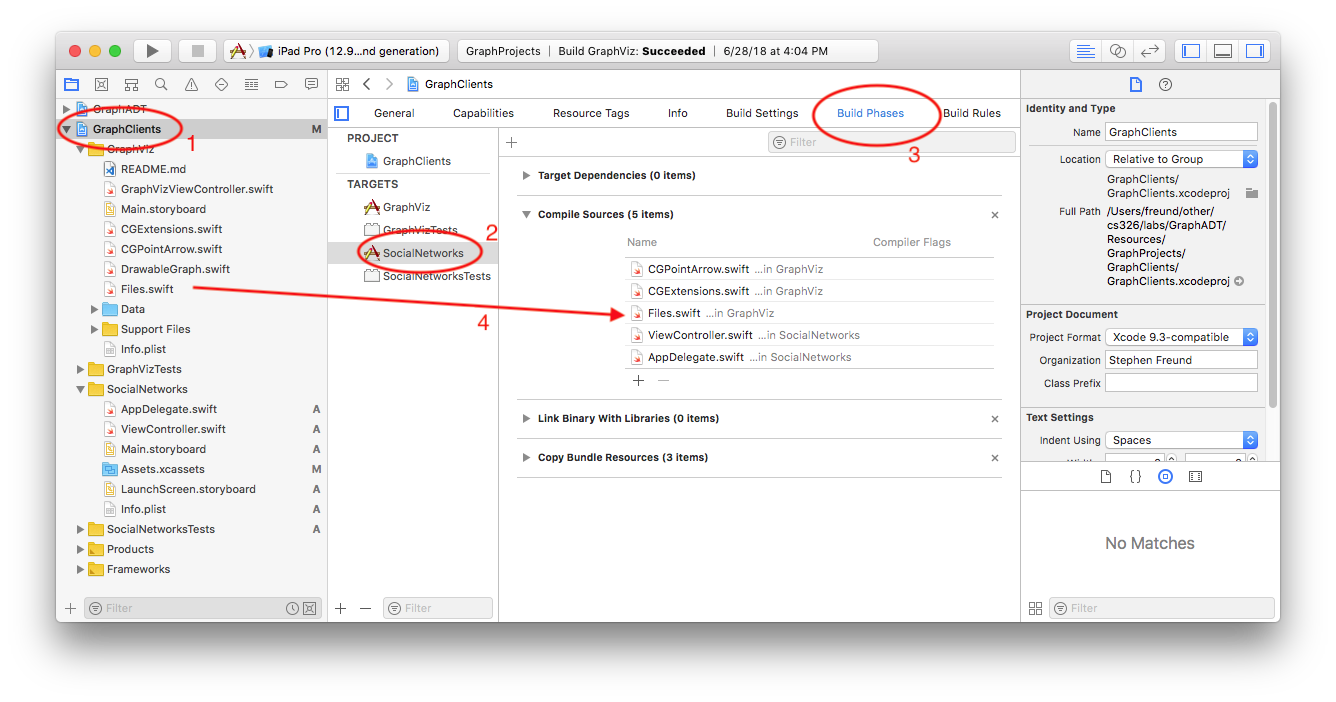
Task: Open the Debug navigator
Action: click(x=251, y=84)
